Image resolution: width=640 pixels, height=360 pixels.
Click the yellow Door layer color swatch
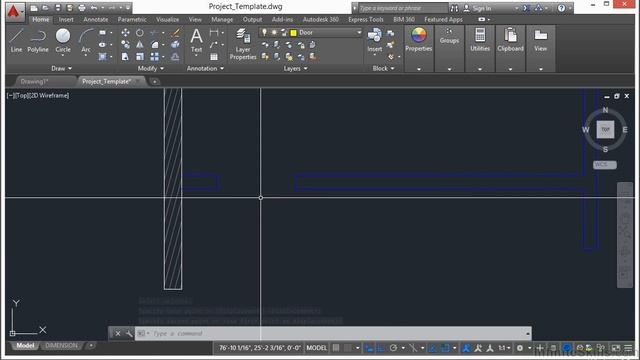pyautogui.click(x=293, y=33)
